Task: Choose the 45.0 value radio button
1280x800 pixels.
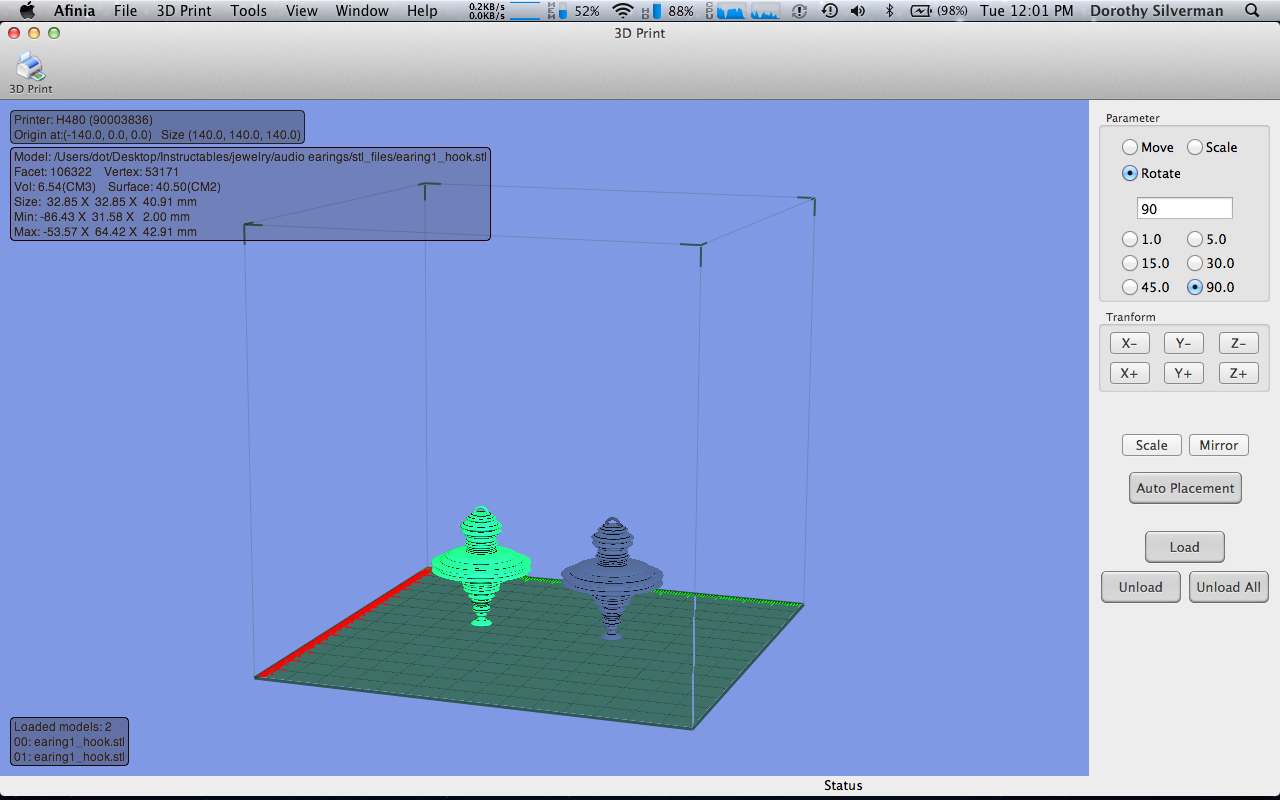Action: coord(1130,287)
